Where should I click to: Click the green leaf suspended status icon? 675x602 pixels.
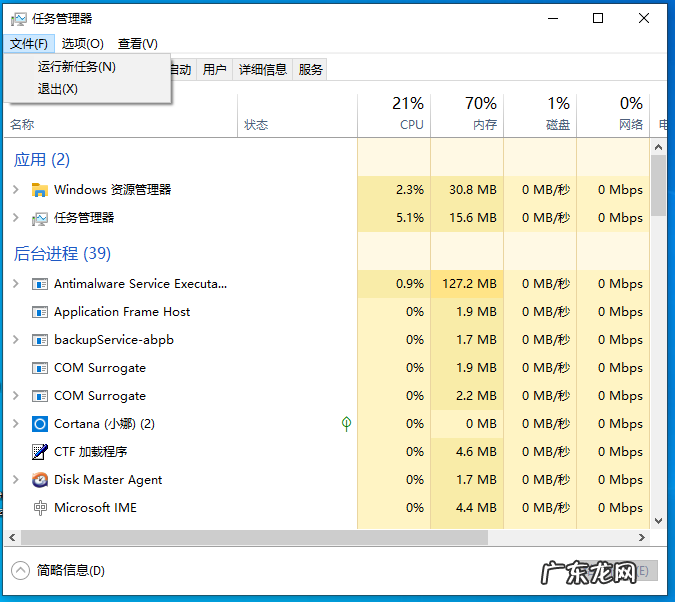[x=346, y=424]
